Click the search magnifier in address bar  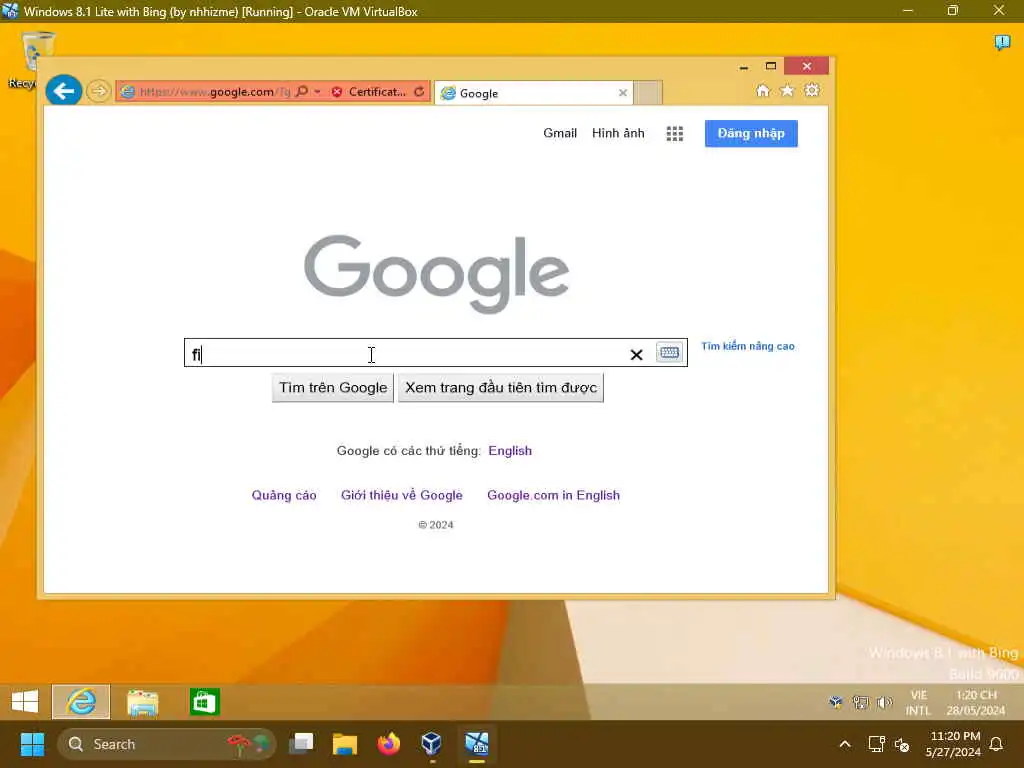click(302, 91)
